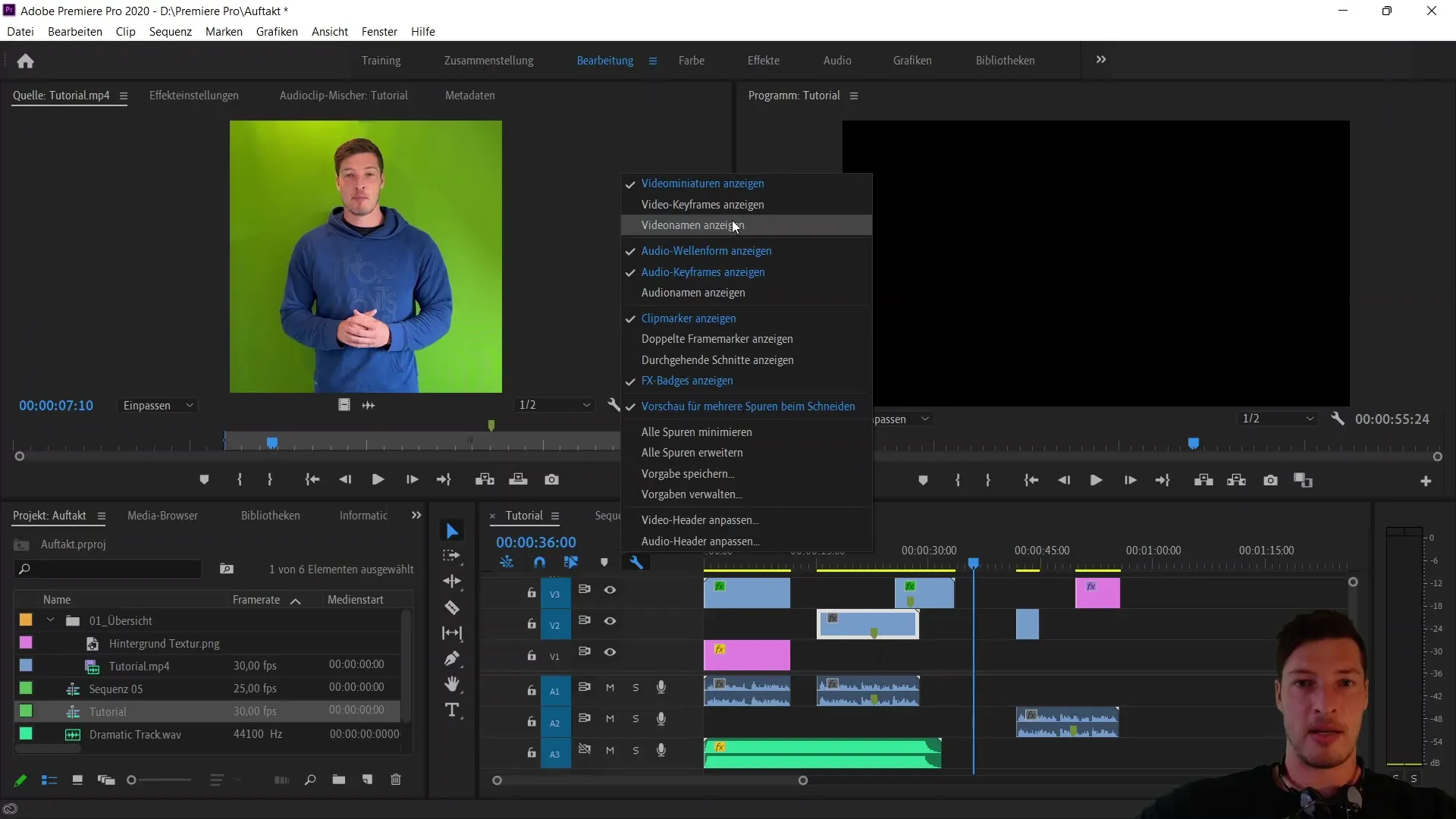
Task: Open timeline display settings wrench
Action: pyautogui.click(x=636, y=563)
